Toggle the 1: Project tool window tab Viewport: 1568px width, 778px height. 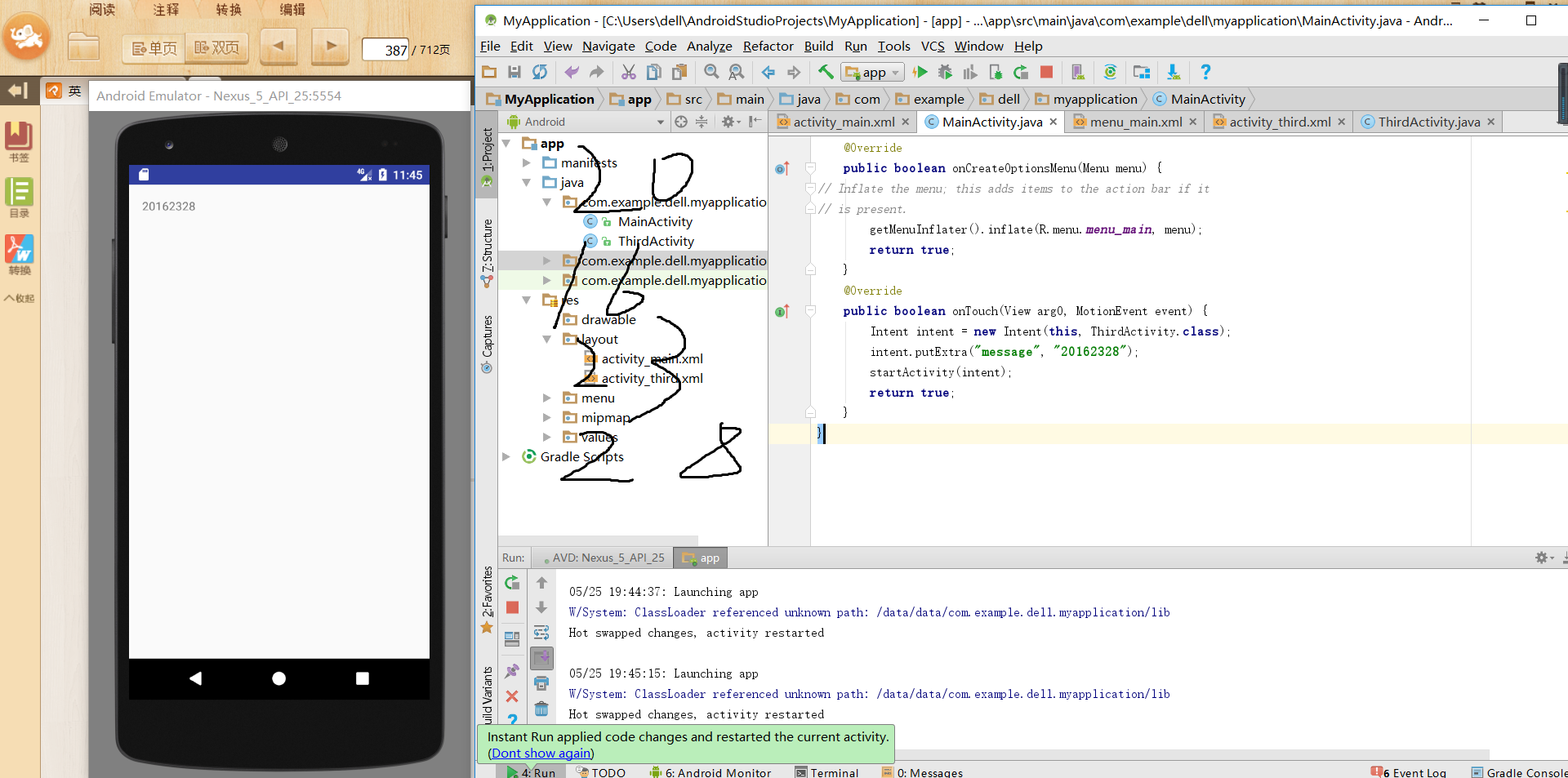click(x=487, y=157)
